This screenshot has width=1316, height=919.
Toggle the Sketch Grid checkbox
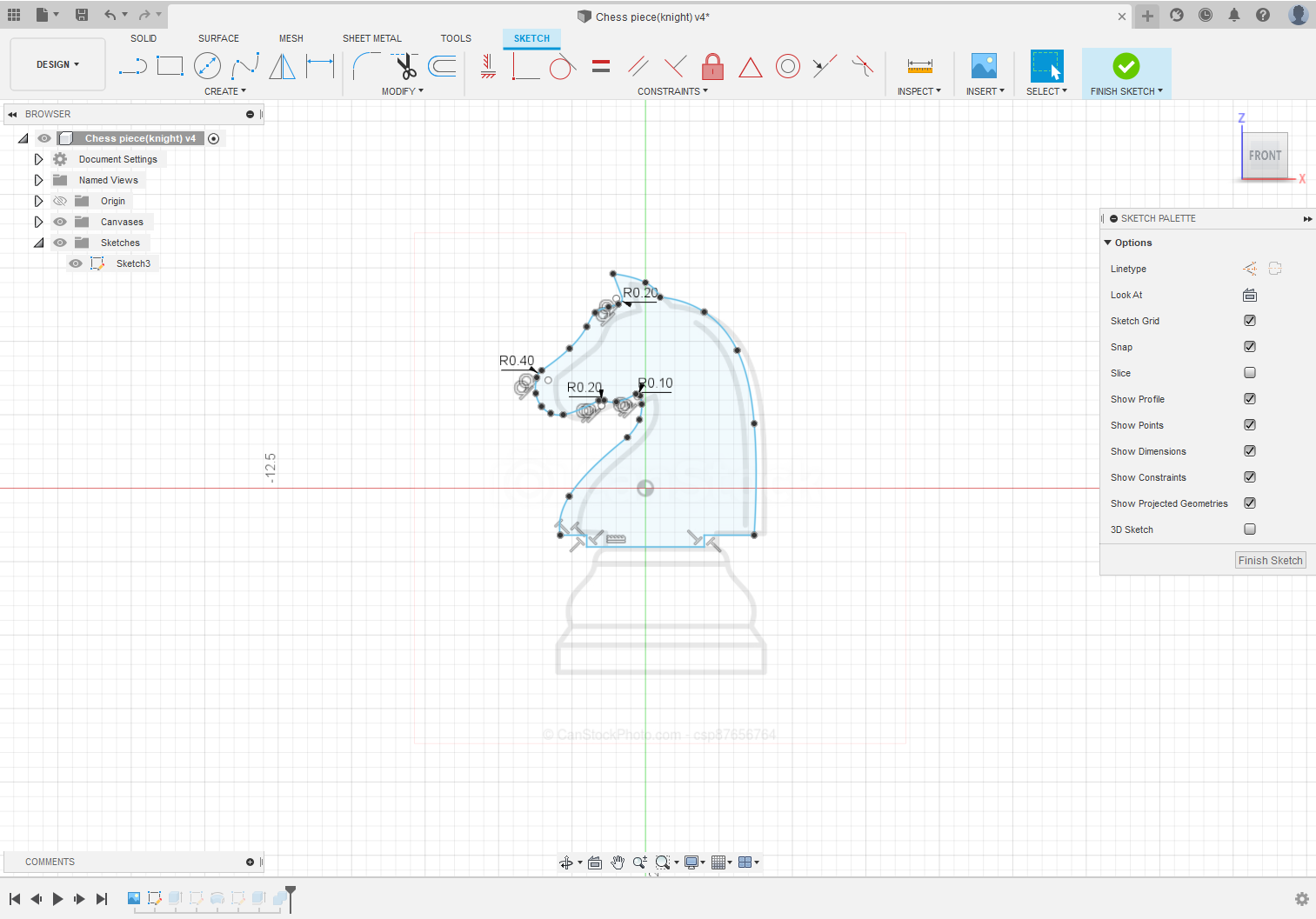click(x=1250, y=321)
